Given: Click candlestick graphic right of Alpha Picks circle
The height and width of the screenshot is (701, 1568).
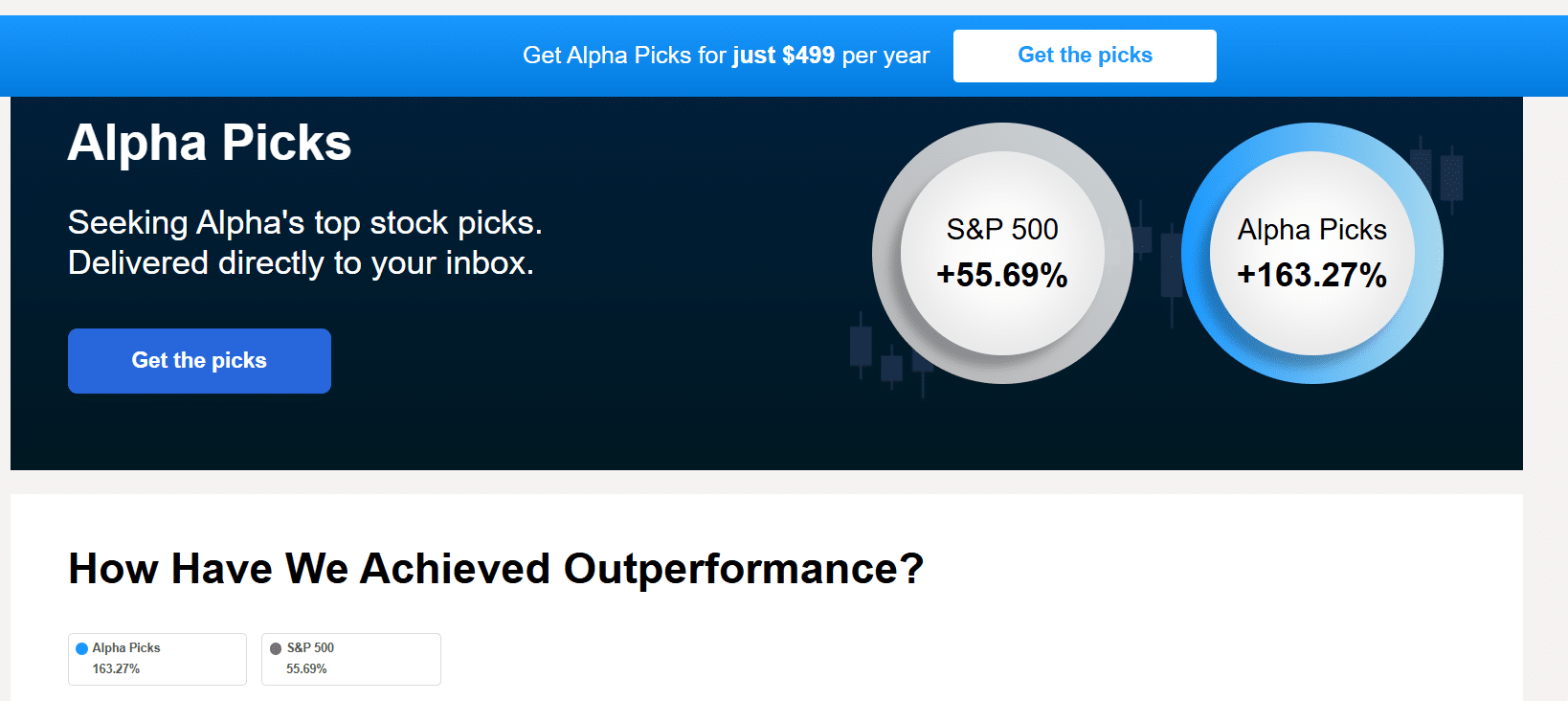Looking at the screenshot, I should click(1451, 176).
